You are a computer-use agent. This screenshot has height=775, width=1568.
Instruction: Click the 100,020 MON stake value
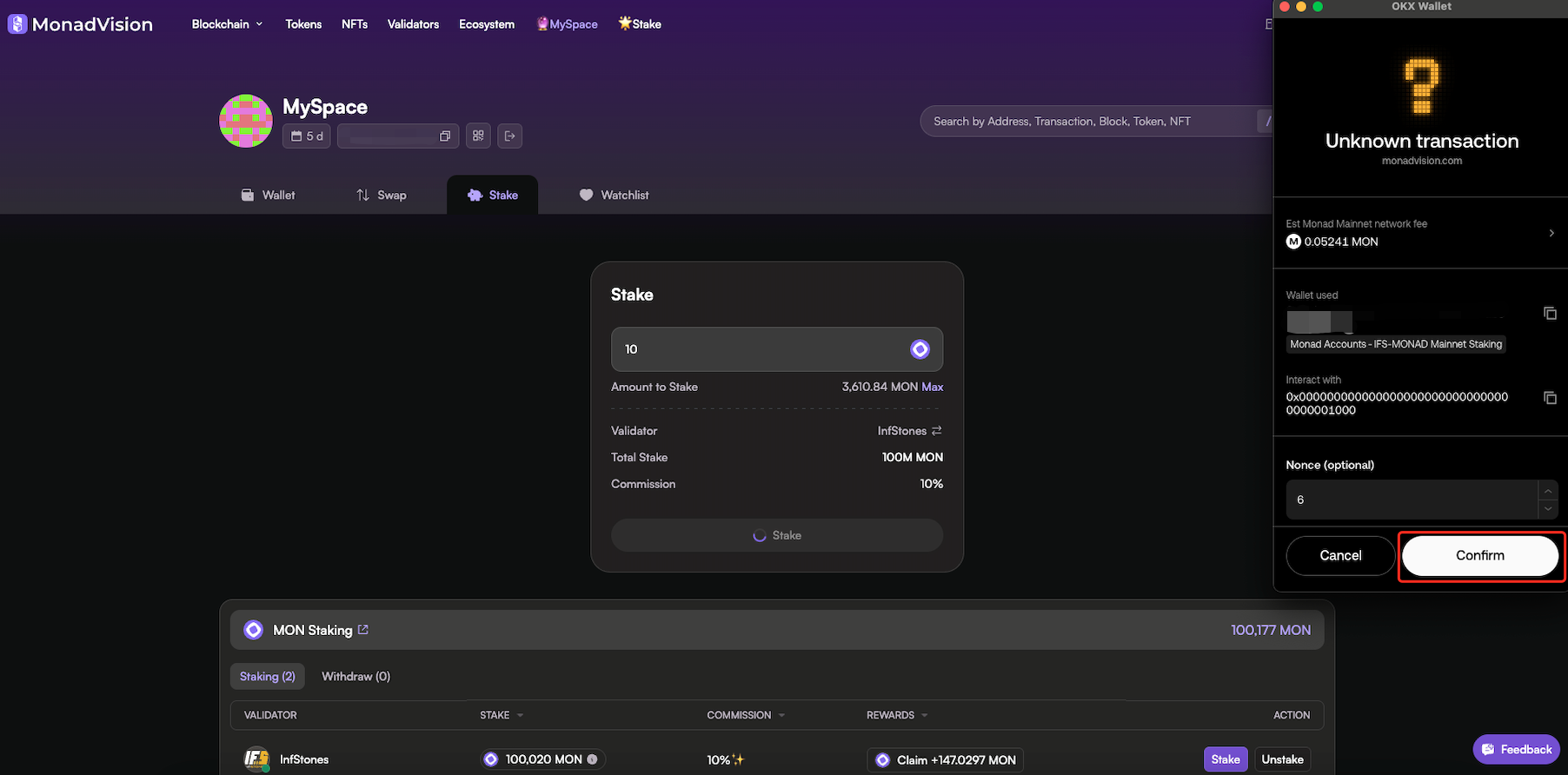click(543, 759)
